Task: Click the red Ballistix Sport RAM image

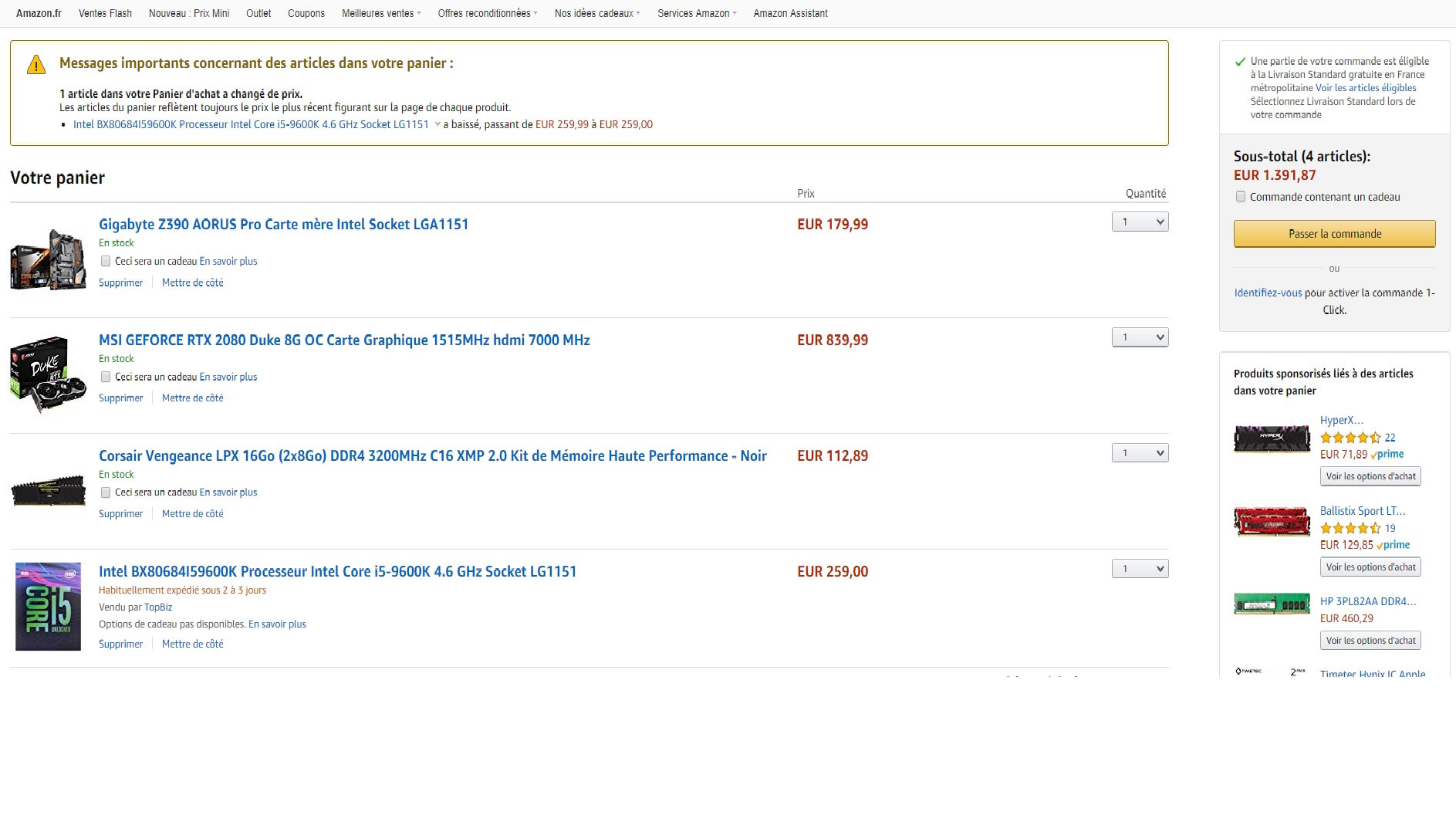Action: click(1272, 521)
